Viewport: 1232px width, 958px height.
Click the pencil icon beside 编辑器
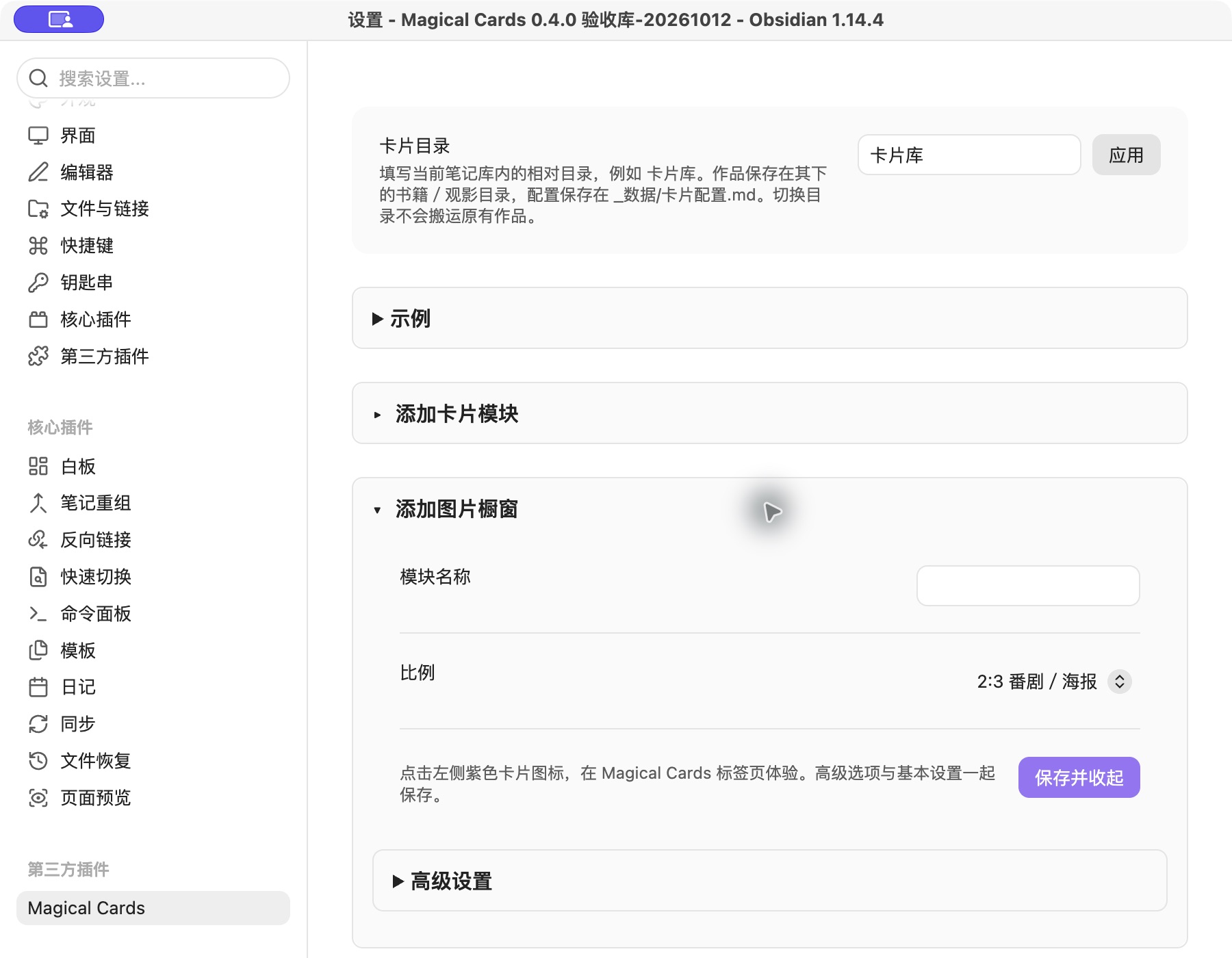coord(38,172)
